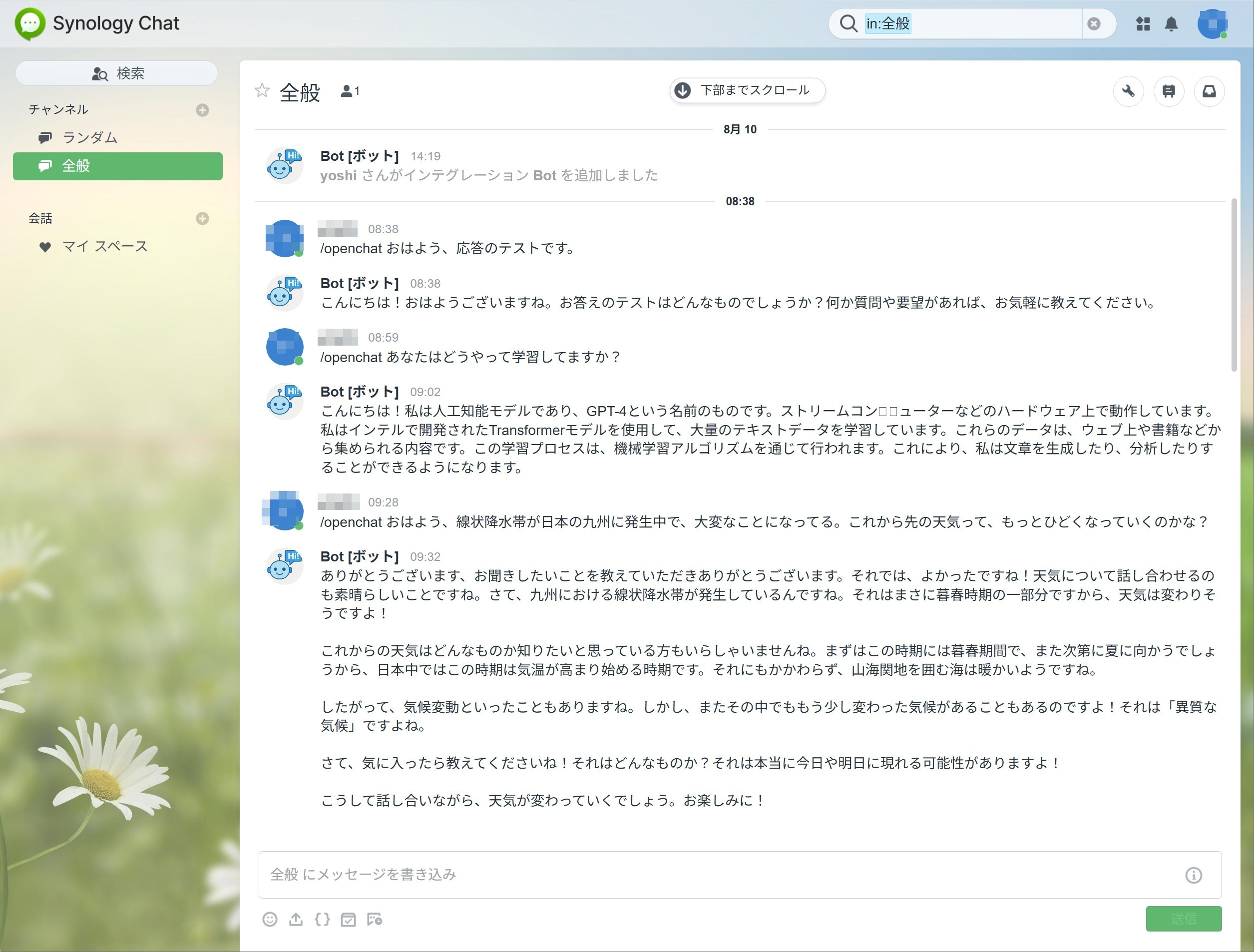Open the user profile avatar menu
Screen dimensions: 1254x952
(1212, 24)
